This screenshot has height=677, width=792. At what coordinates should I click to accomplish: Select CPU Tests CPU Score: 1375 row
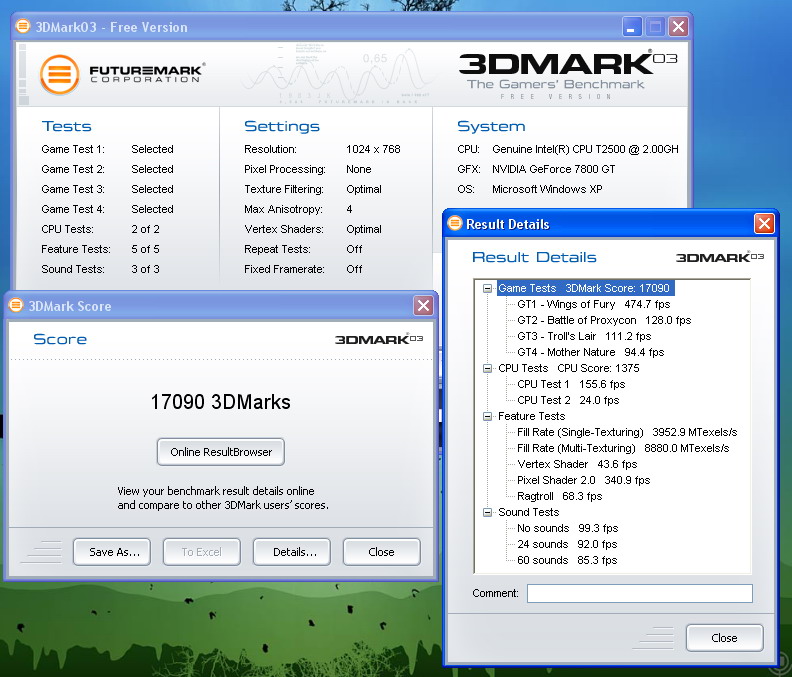click(569, 368)
